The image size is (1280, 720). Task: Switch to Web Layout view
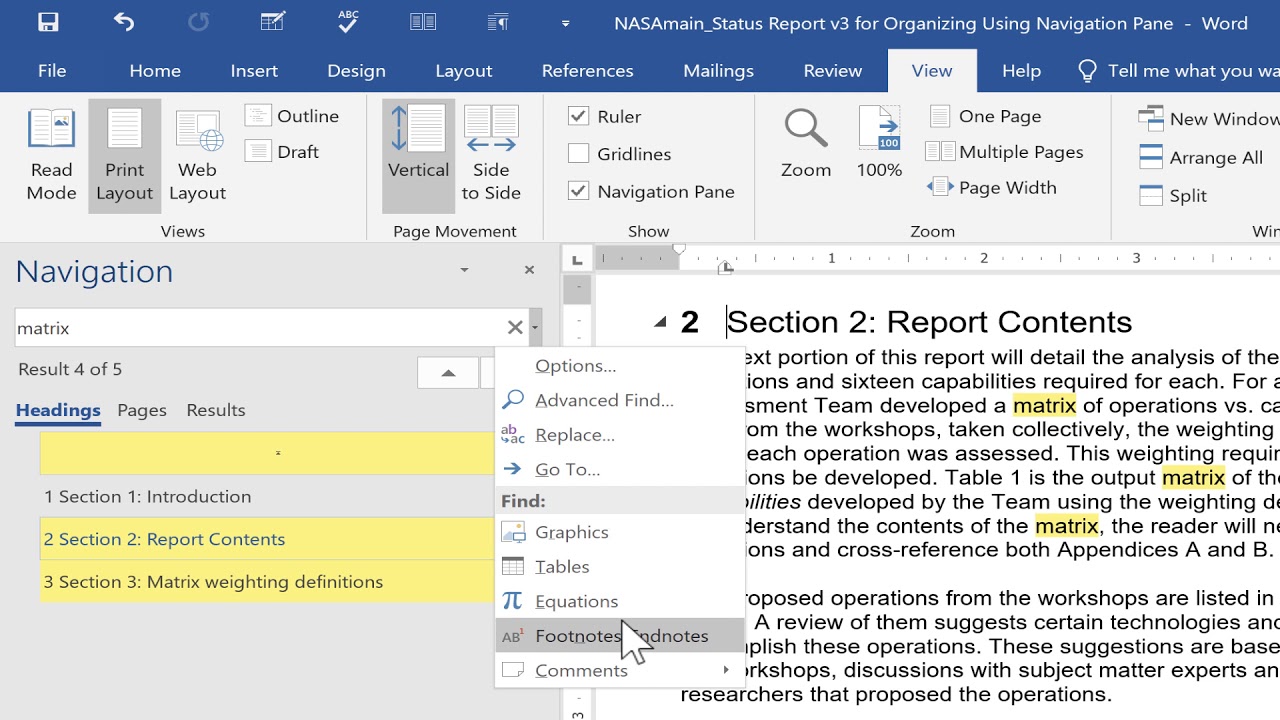tap(197, 155)
